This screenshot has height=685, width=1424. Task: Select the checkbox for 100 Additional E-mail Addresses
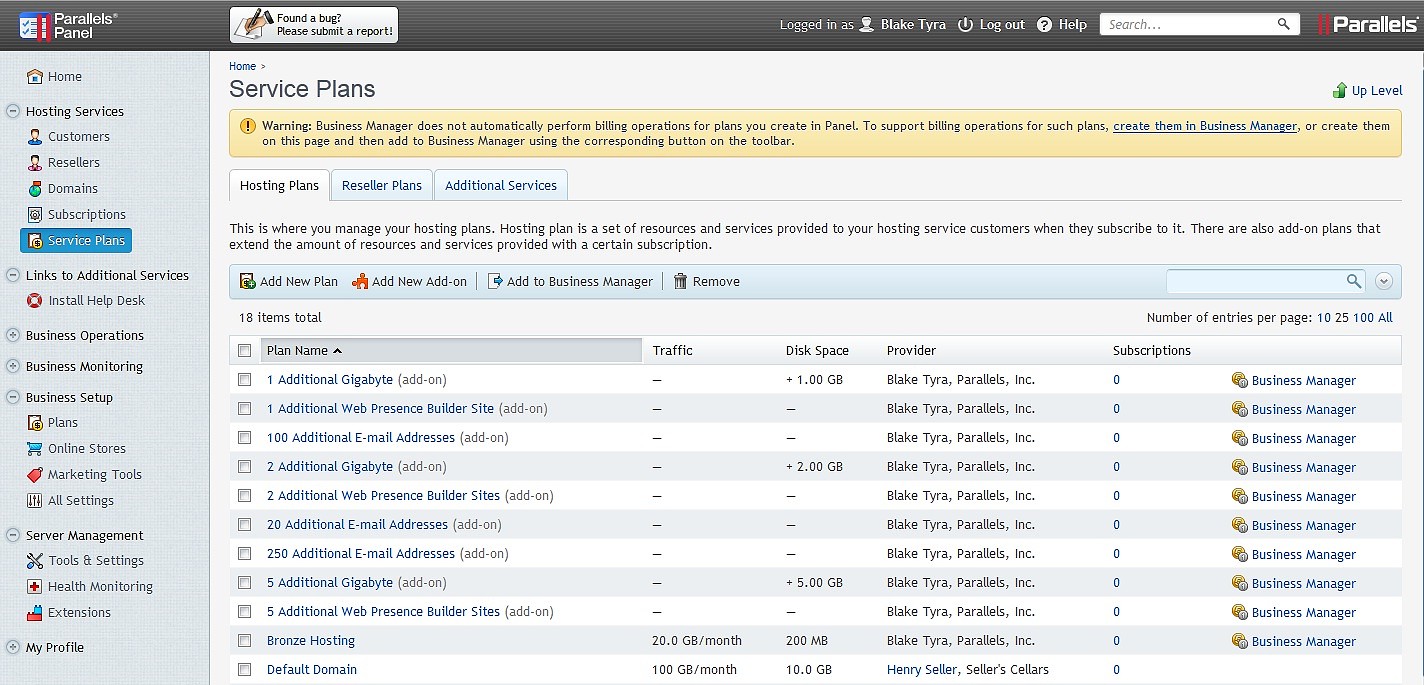tap(245, 437)
